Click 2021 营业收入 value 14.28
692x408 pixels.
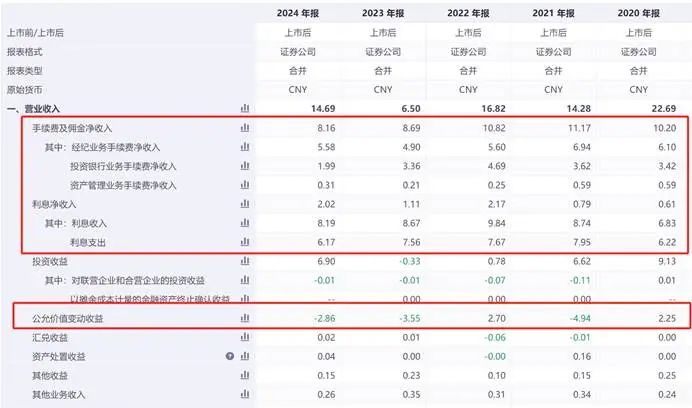click(x=579, y=109)
